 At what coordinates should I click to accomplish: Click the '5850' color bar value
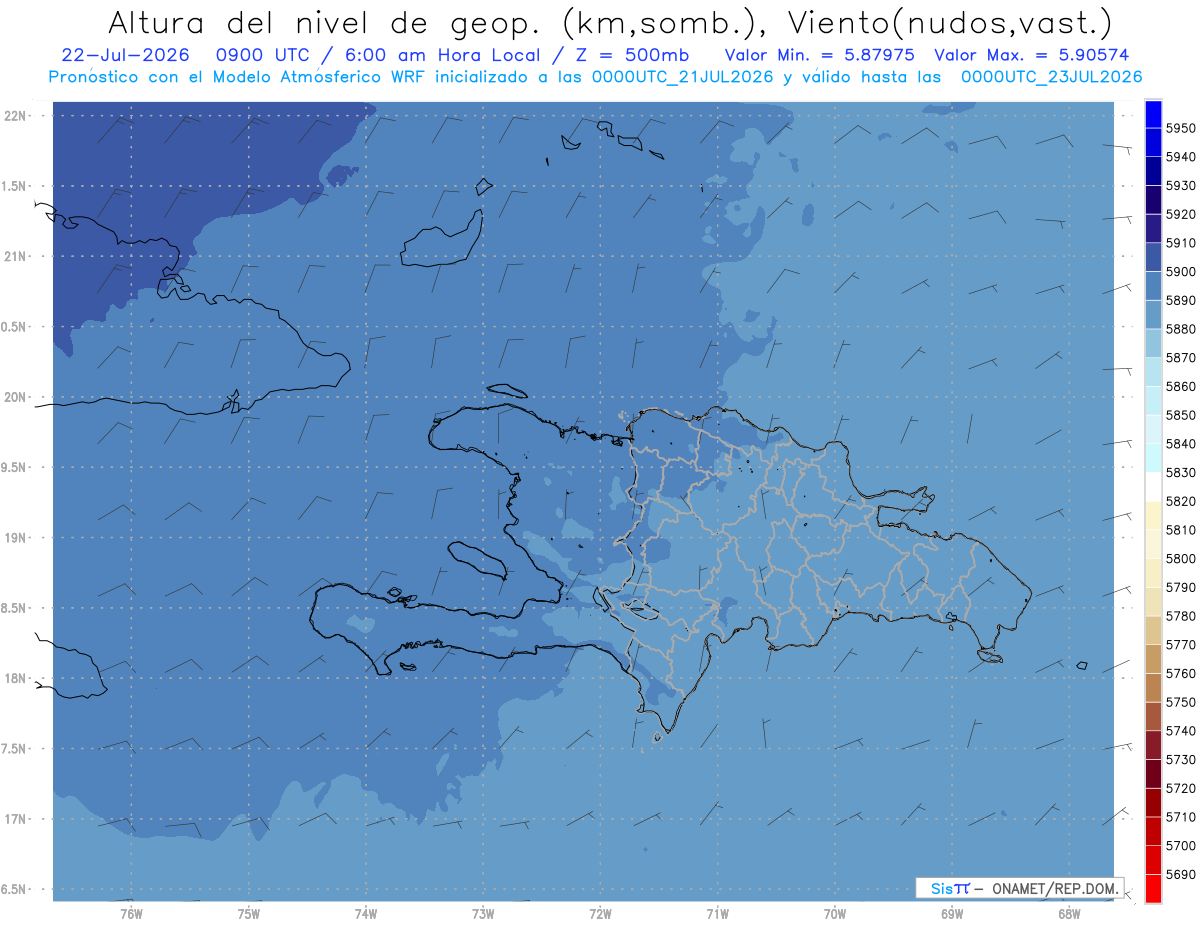1180,415
